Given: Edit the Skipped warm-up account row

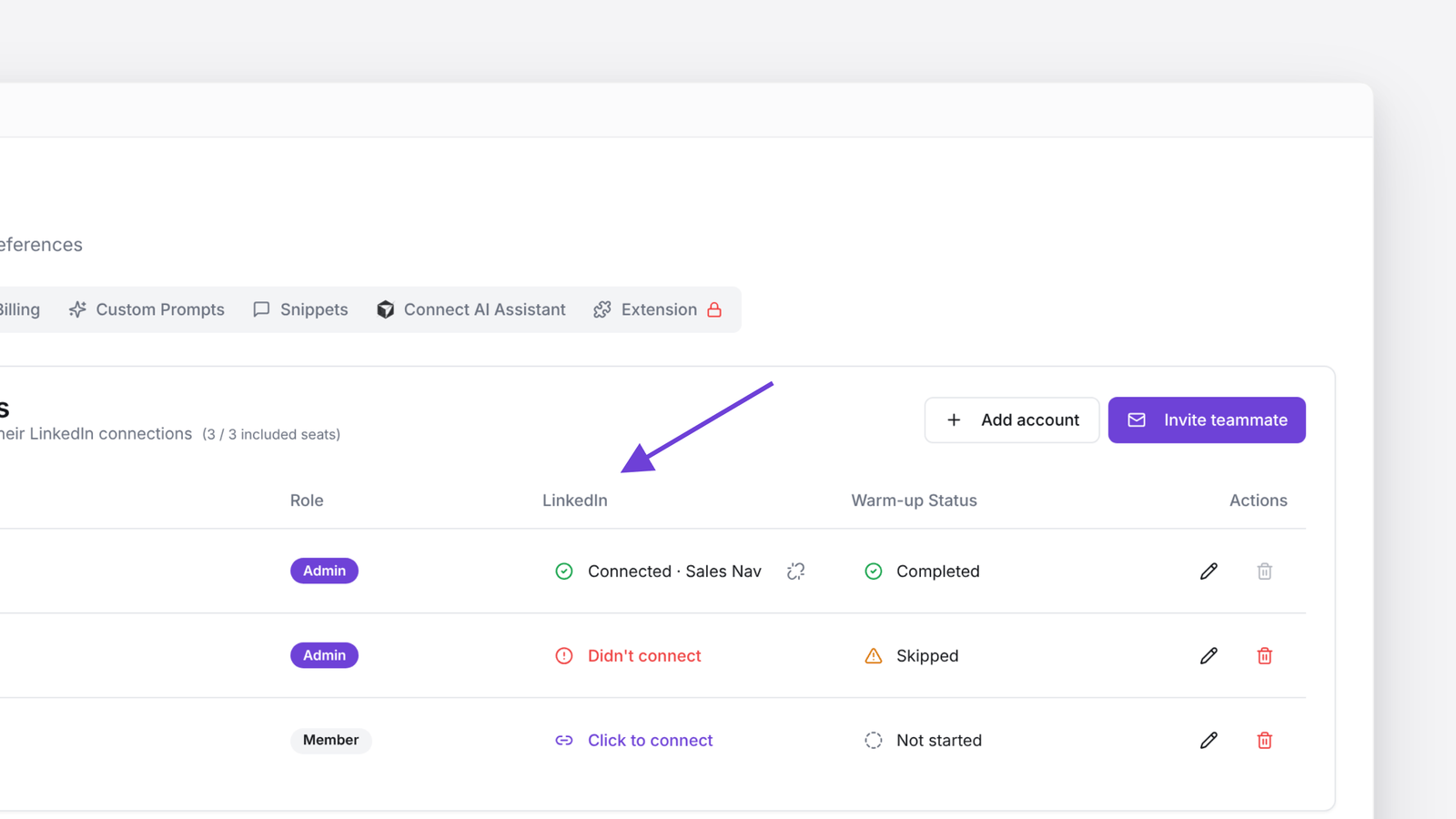Looking at the screenshot, I should click(1208, 656).
